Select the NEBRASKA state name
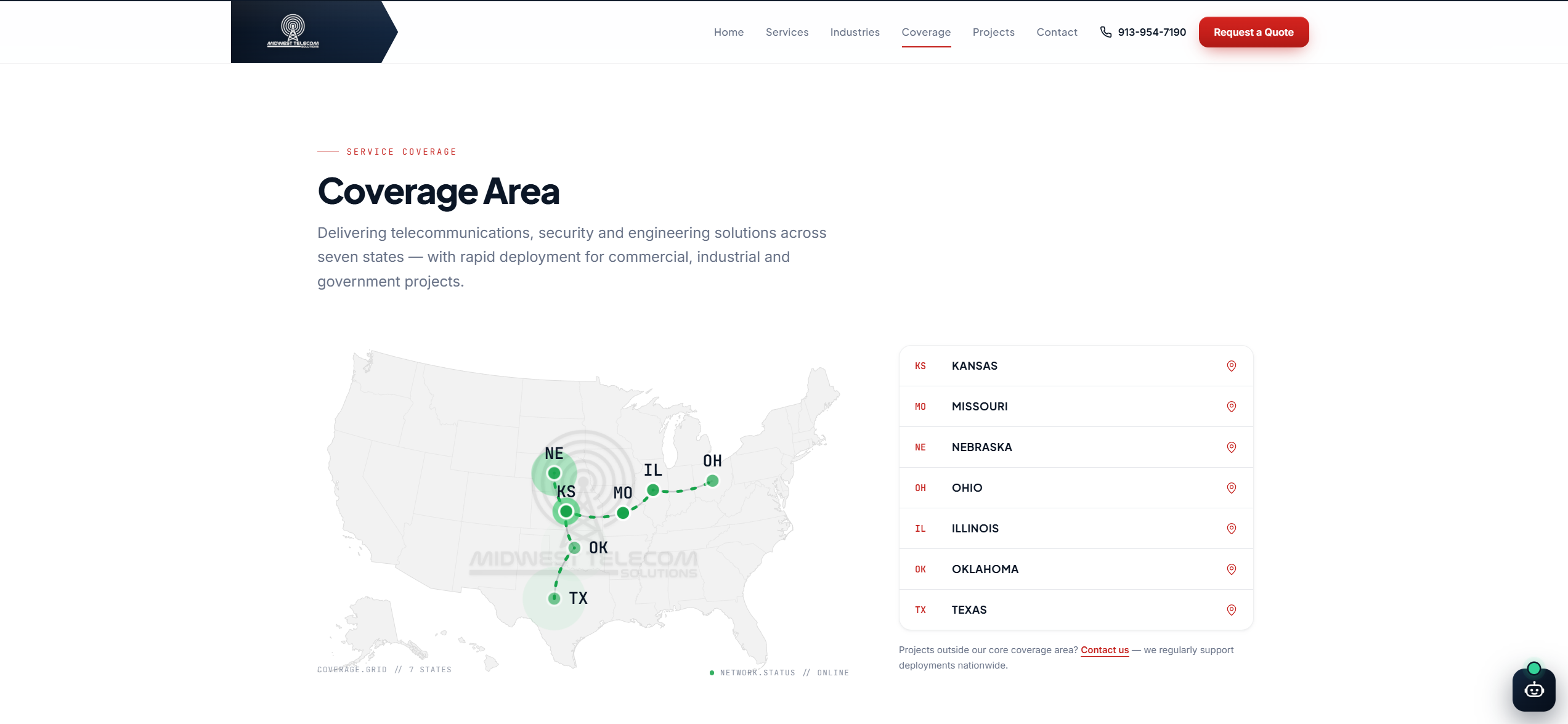This screenshot has height=724, width=1568. [981, 447]
